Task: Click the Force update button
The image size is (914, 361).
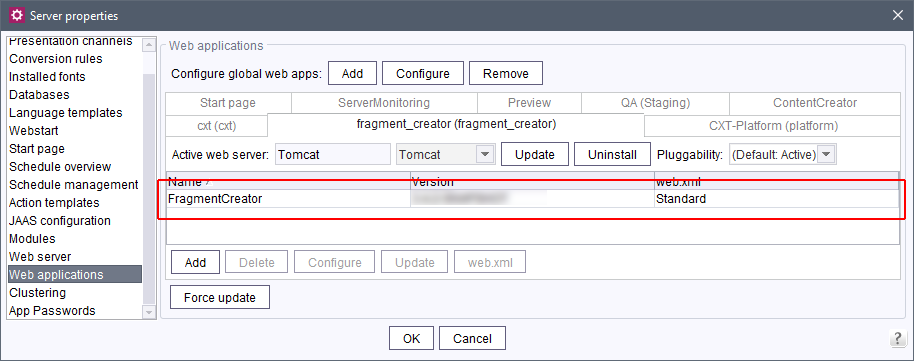Action: (220, 297)
